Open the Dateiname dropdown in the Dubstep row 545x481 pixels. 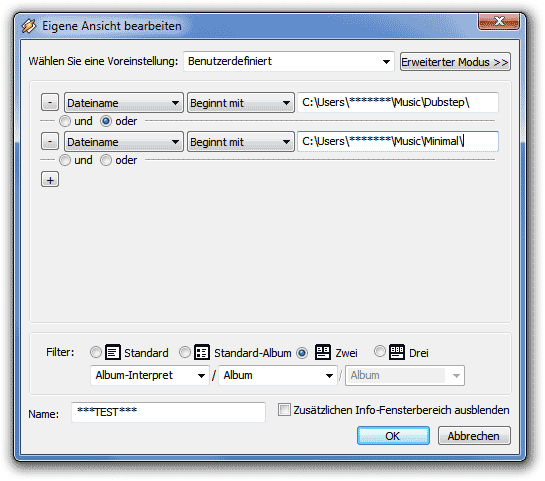click(x=124, y=103)
